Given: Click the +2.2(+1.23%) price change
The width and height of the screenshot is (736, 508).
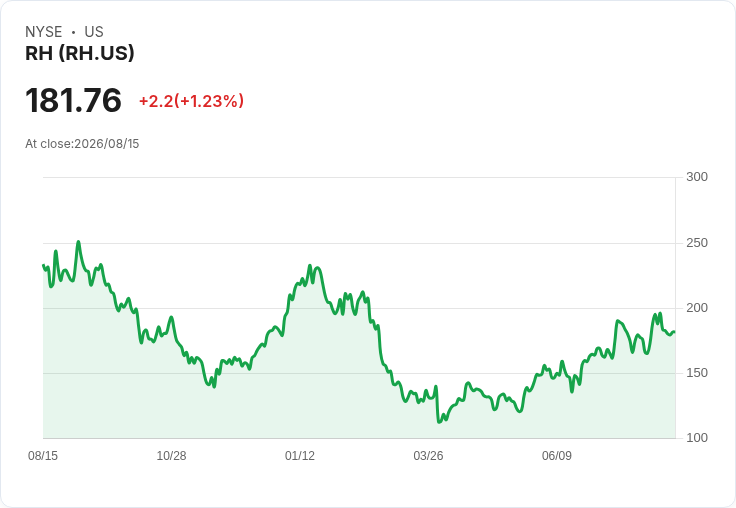Looking at the screenshot, I should tap(191, 101).
